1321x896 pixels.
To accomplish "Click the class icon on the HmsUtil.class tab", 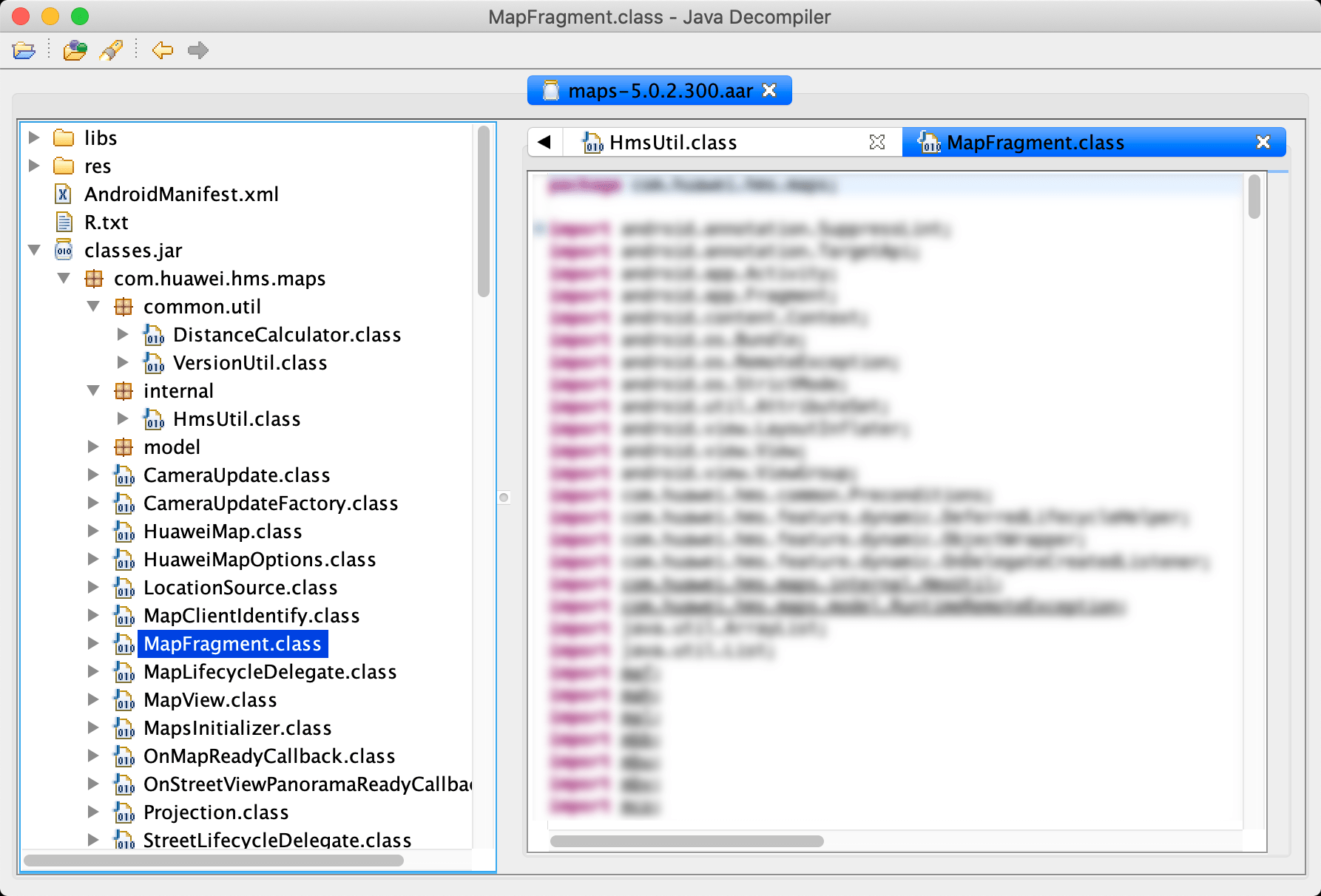I will [593, 142].
